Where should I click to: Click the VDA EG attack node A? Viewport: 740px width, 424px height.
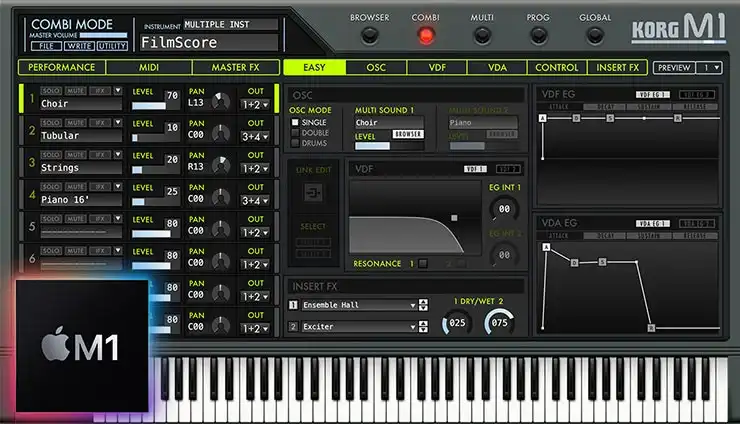[546, 247]
